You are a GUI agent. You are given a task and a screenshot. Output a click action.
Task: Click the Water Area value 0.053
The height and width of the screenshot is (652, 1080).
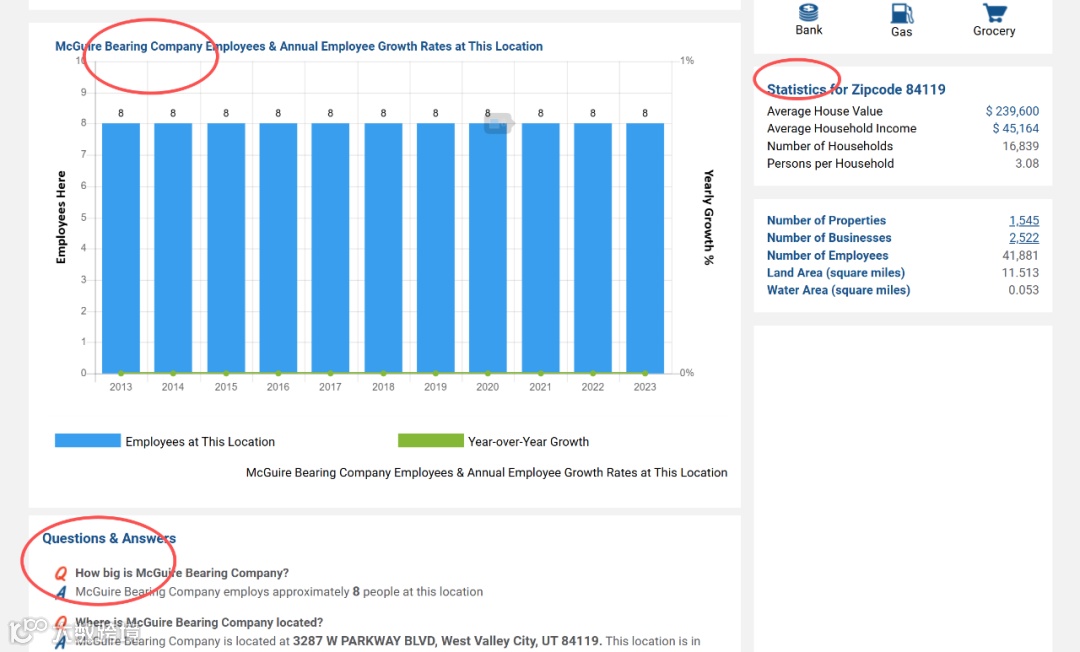point(1024,290)
